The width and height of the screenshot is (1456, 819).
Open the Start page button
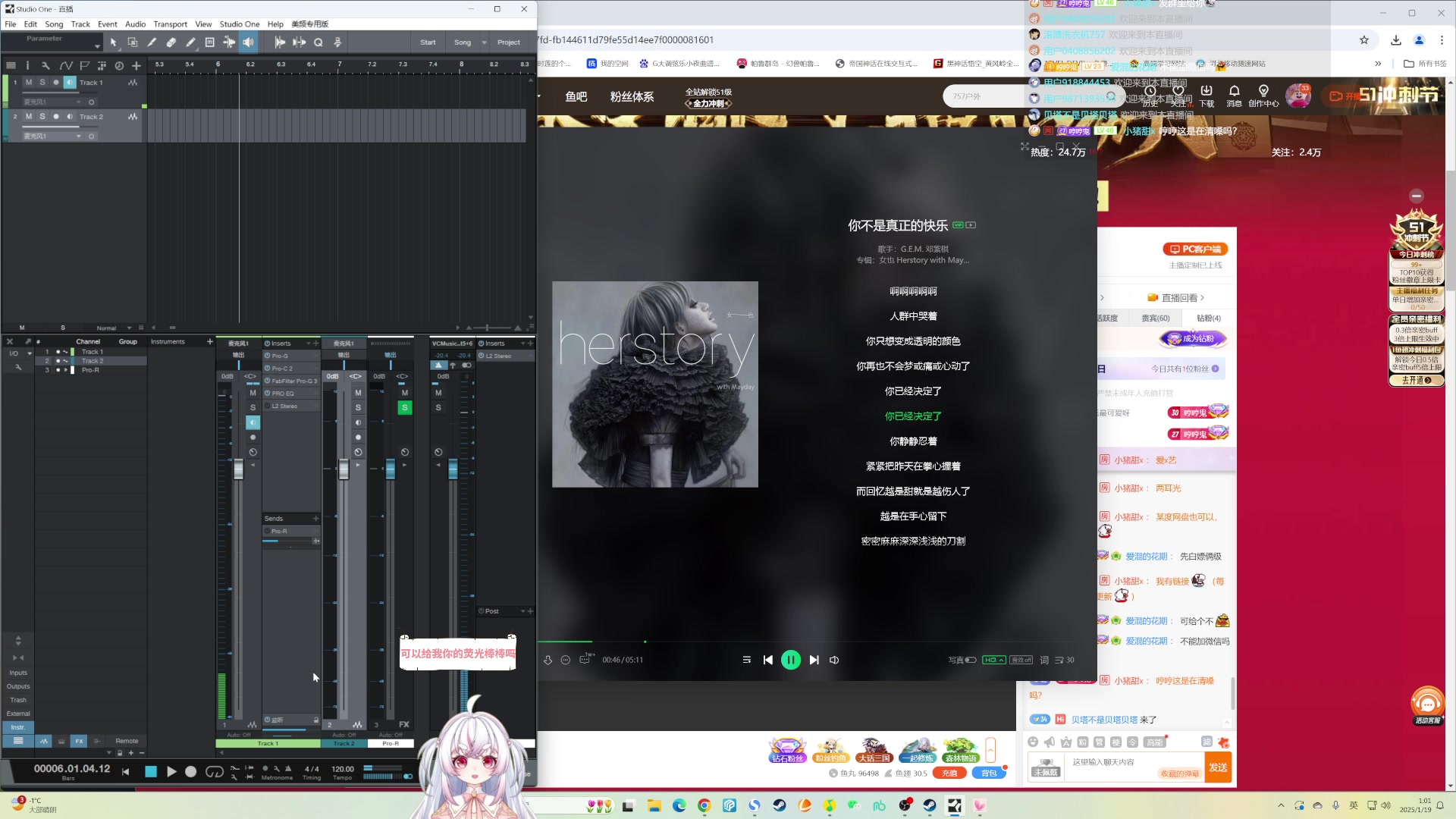(428, 42)
